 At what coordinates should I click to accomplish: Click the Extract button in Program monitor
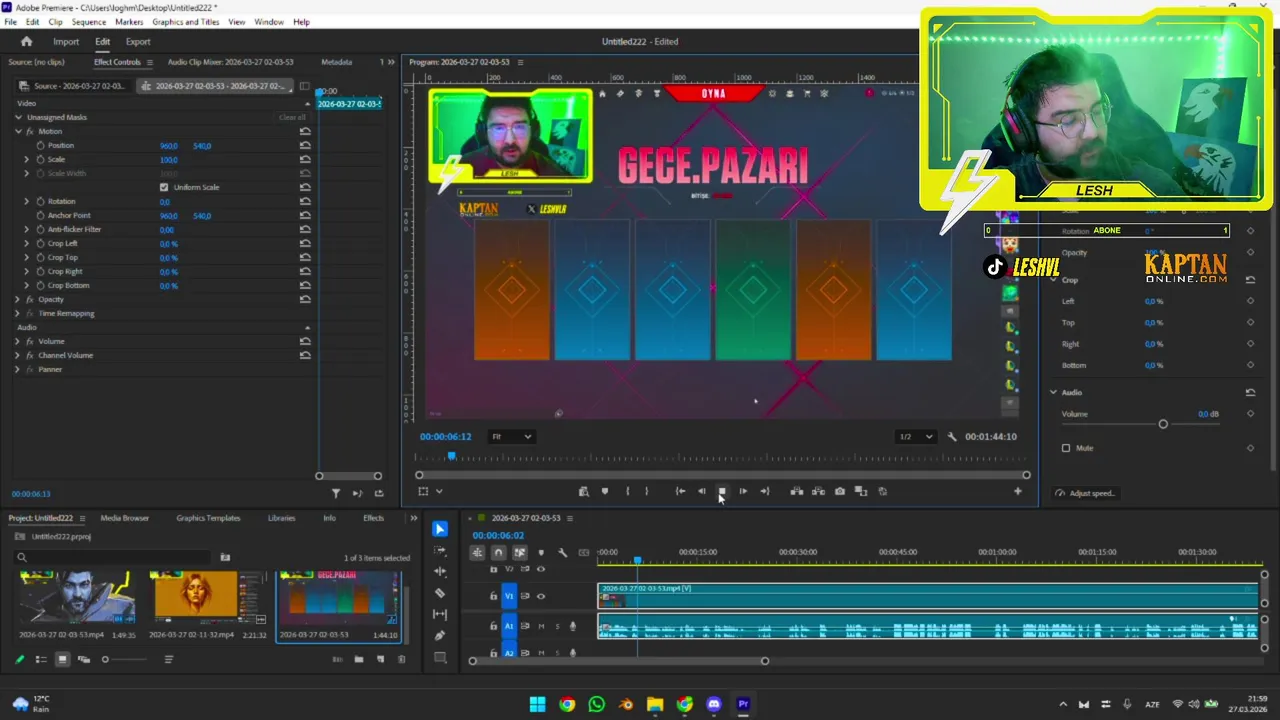point(818,491)
